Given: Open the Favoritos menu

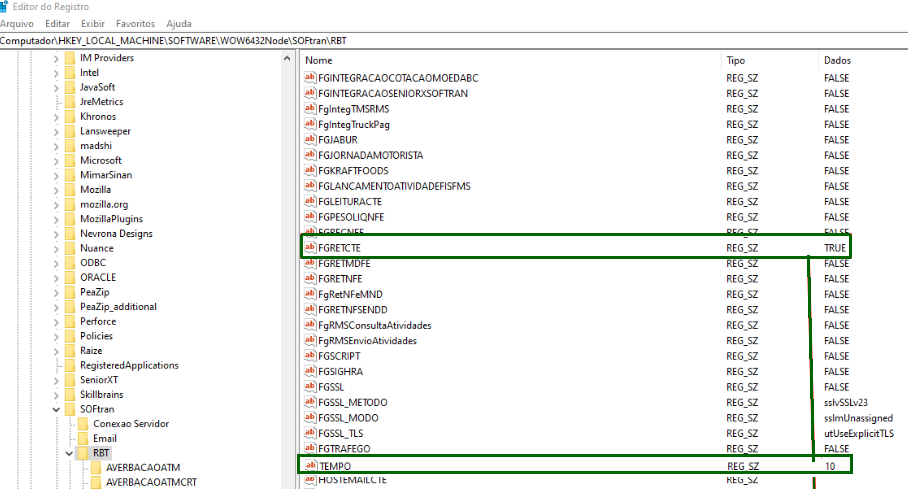Looking at the screenshot, I should [x=136, y=24].
